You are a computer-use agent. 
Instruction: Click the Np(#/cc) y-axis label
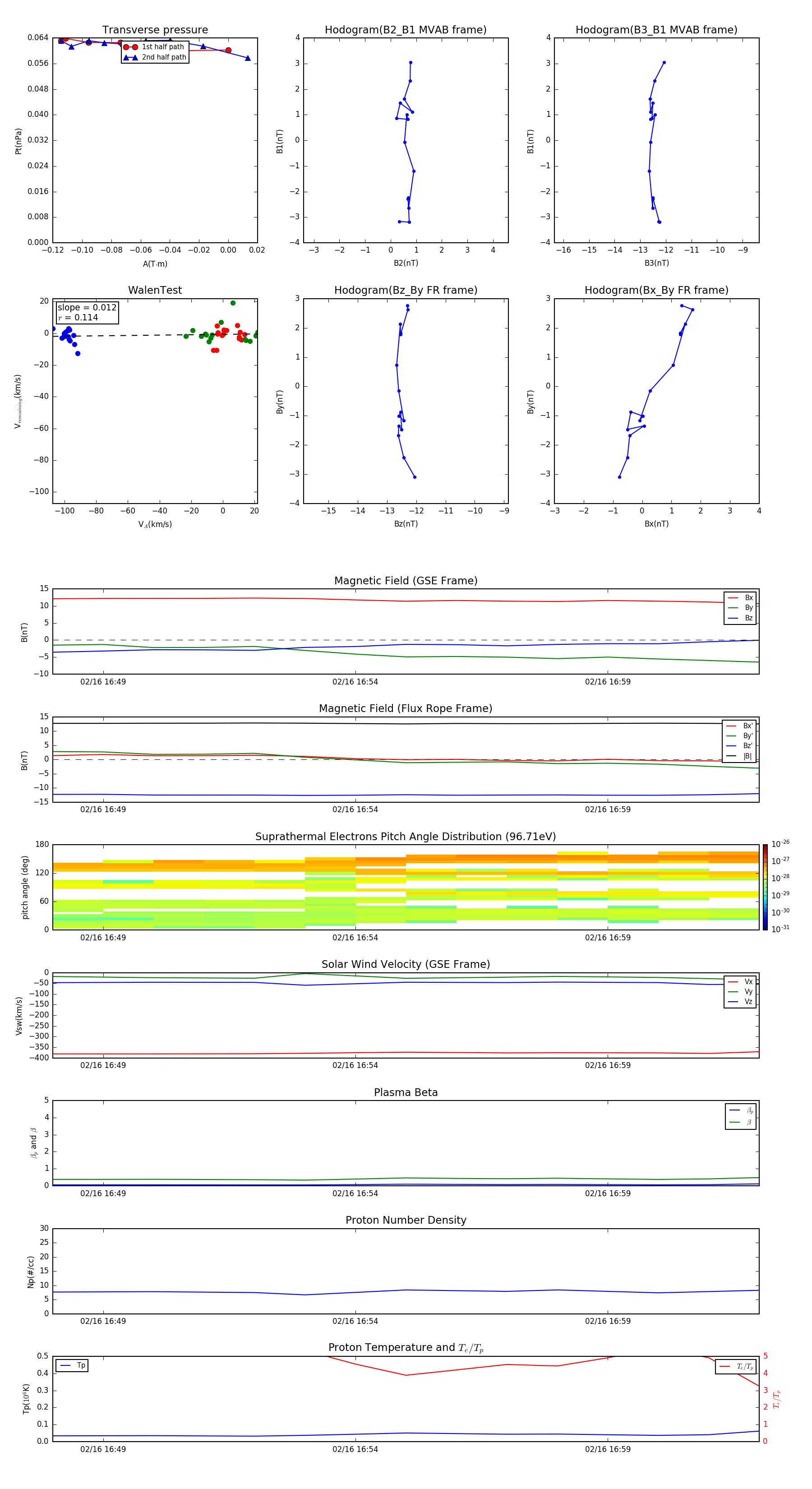(x=31, y=1271)
